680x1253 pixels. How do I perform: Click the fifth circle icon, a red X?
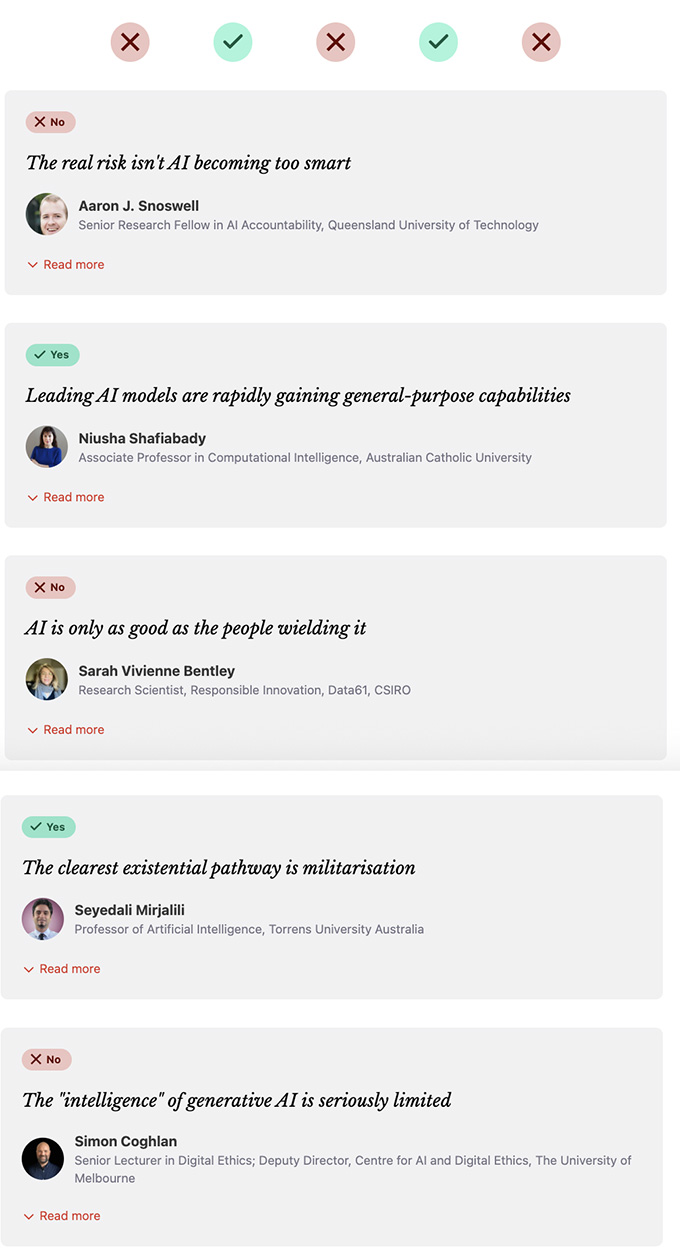coord(541,43)
